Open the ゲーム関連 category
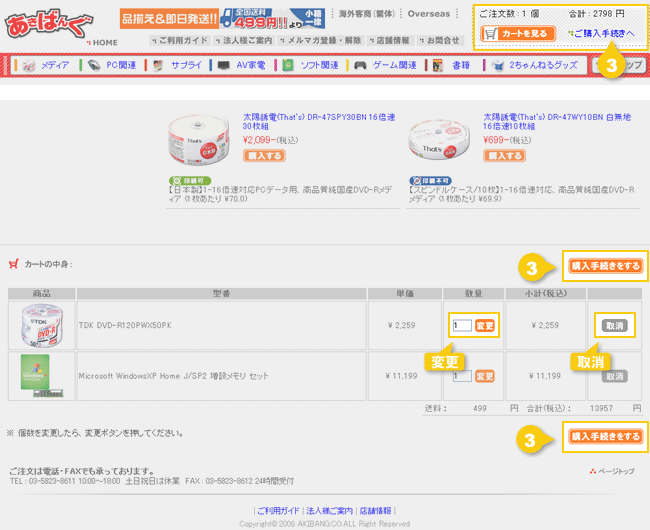This screenshot has width=650, height=530. point(394,65)
